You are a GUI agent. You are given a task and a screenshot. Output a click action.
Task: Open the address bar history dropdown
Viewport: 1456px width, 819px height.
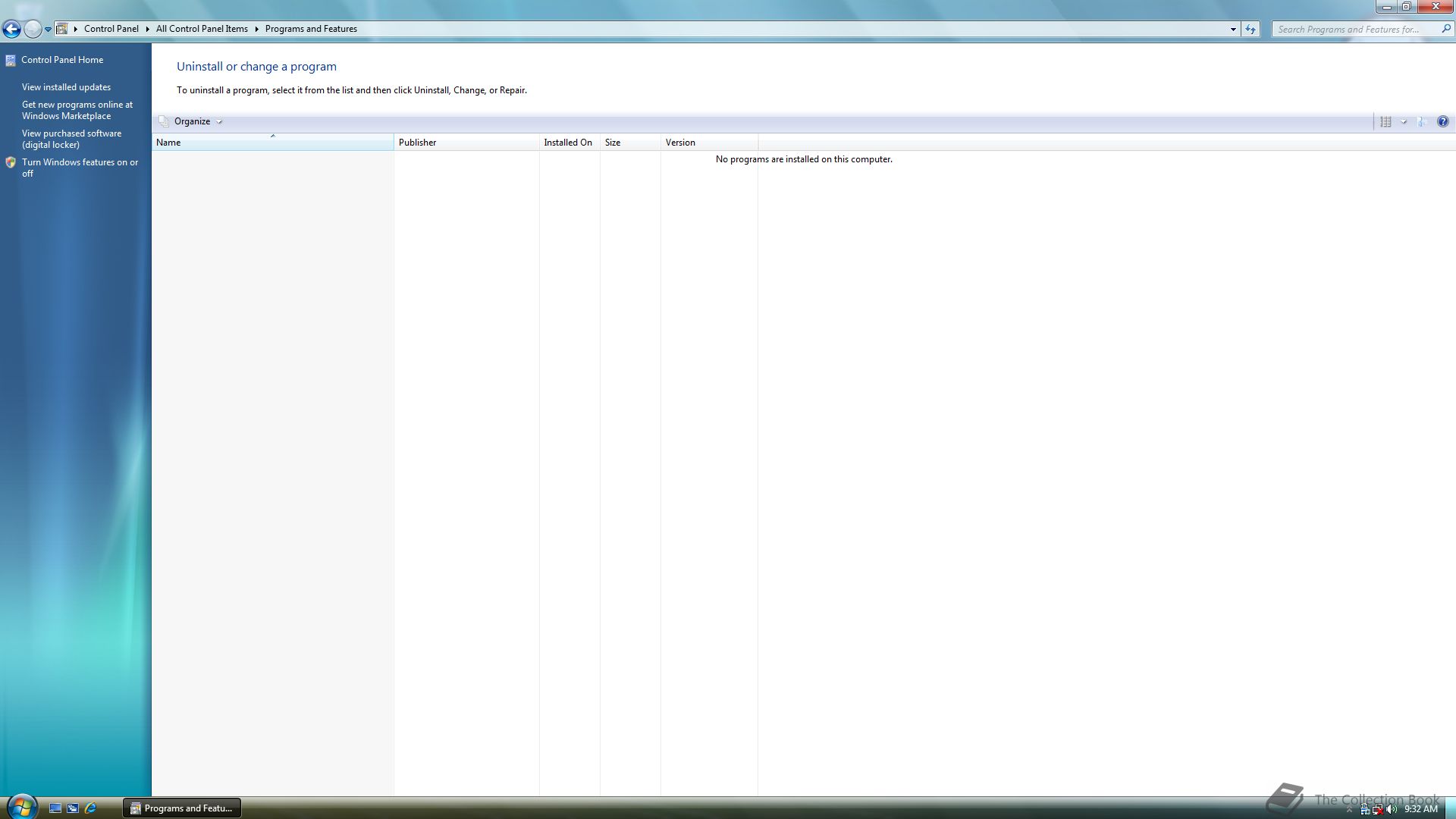pos(1233,29)
